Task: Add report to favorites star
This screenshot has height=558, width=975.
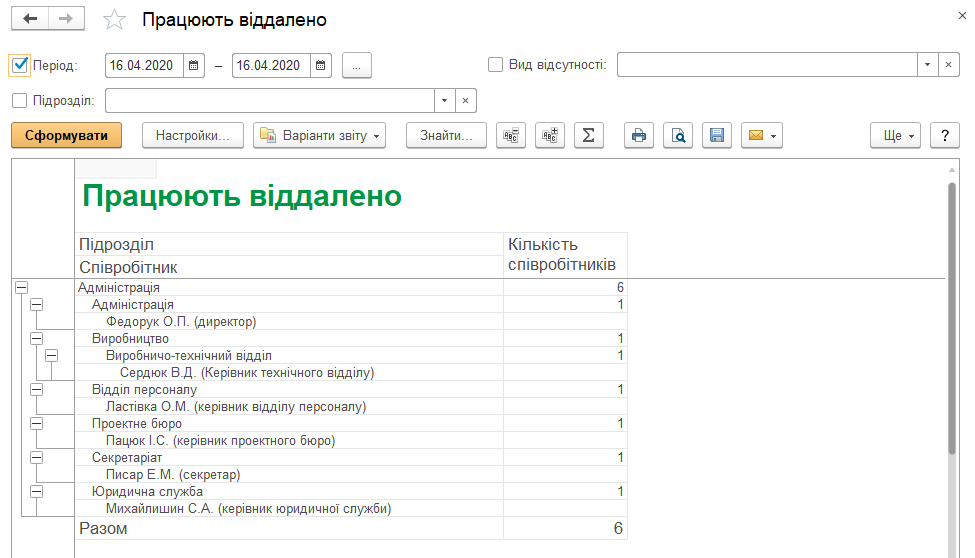Action: [116, 20]
